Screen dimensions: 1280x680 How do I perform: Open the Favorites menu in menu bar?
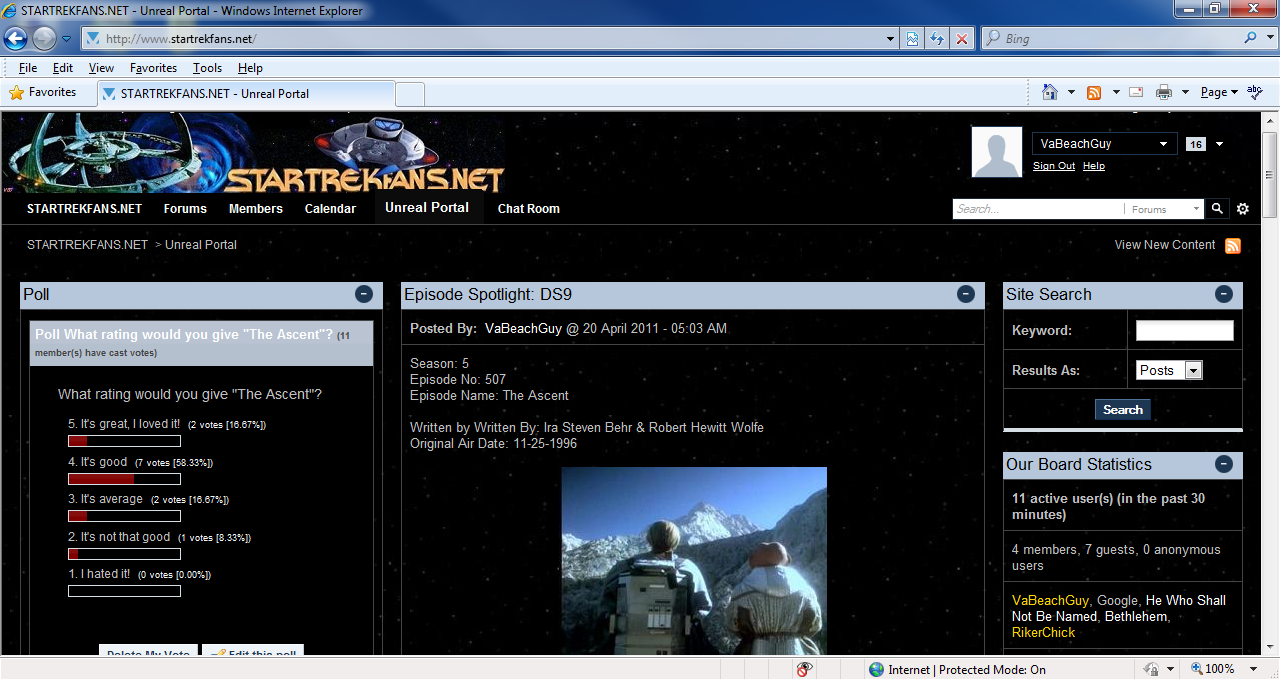tap(153, 68)
